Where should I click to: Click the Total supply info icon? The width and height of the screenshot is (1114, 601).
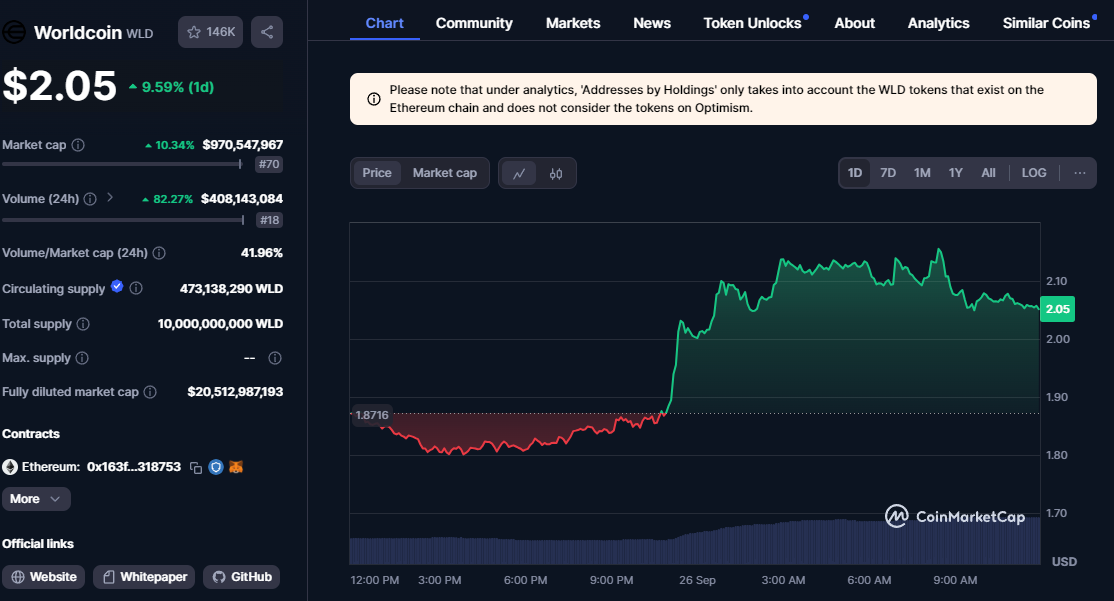83,324
